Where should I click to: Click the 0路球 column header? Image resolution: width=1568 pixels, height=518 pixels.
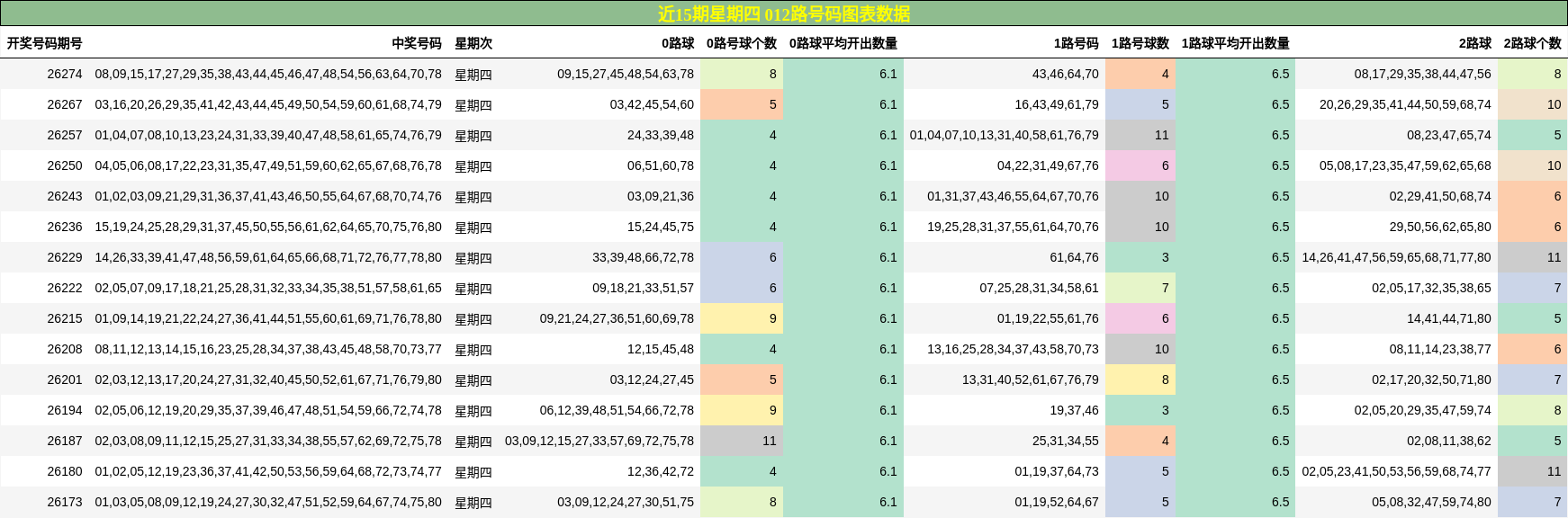(x=678, y=43)
